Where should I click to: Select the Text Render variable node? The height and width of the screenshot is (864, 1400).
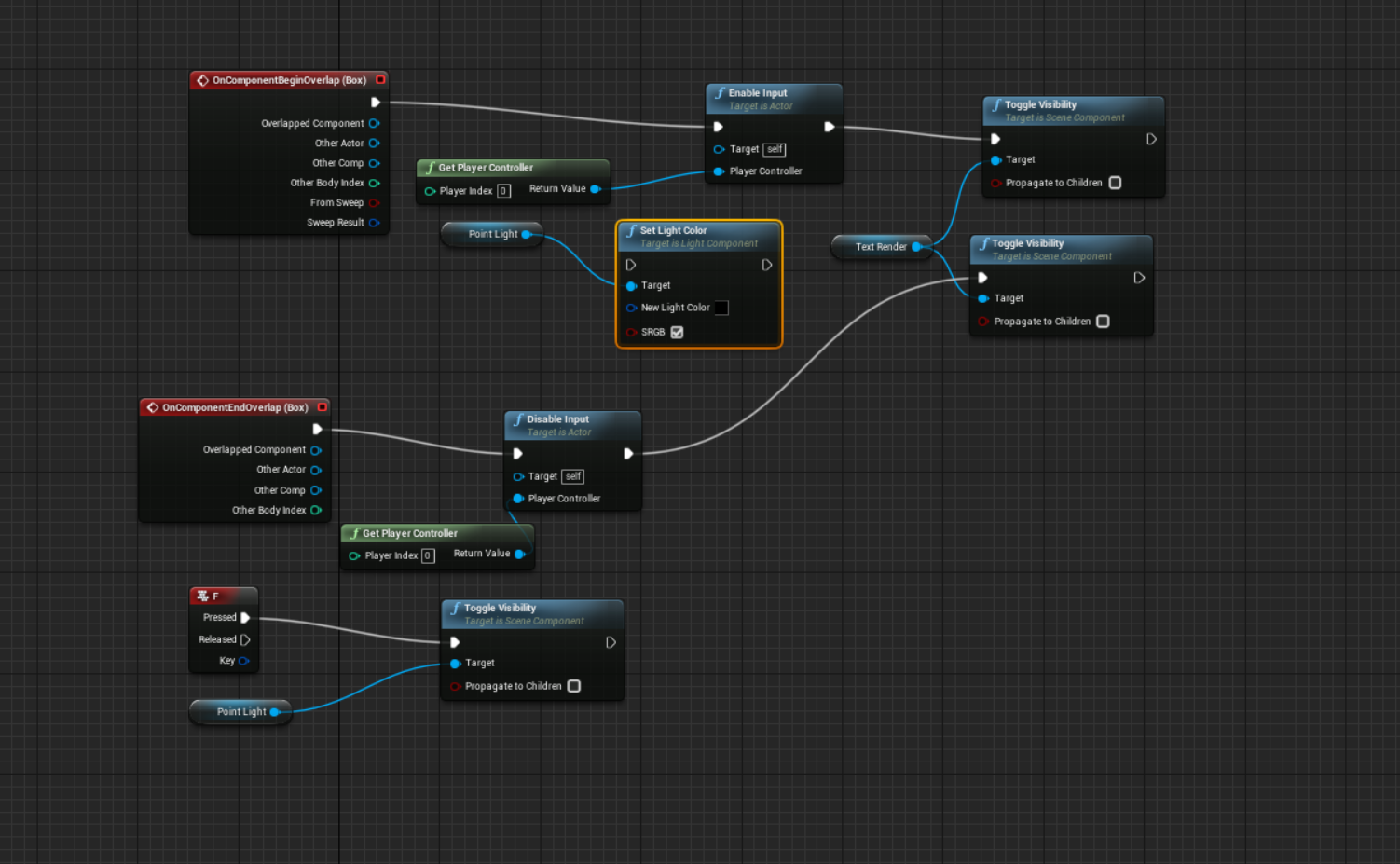880,247
